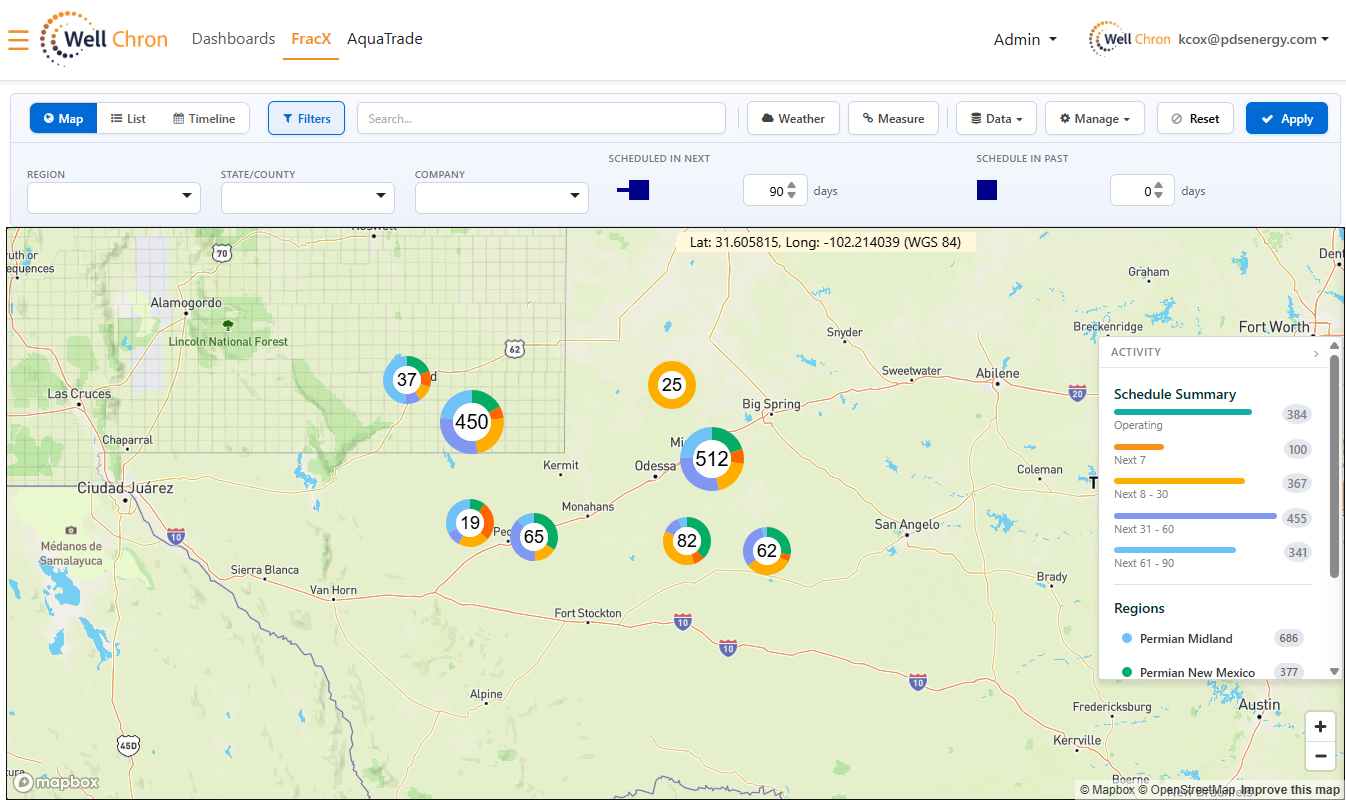The image size is (1346, 800).
Task: Click the Operating schedule bar
Action: (x=1183, y=412)
